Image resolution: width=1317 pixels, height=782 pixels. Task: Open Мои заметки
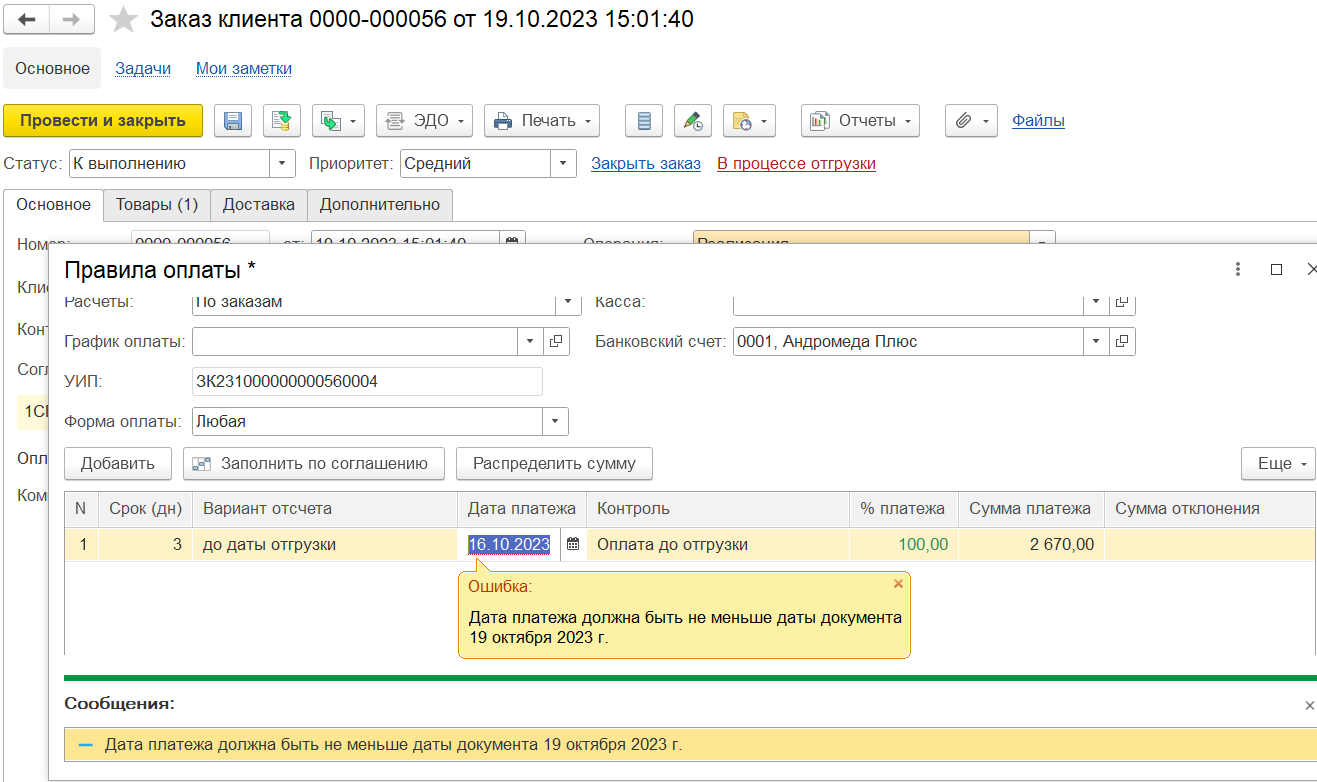[x=244, y=69]
